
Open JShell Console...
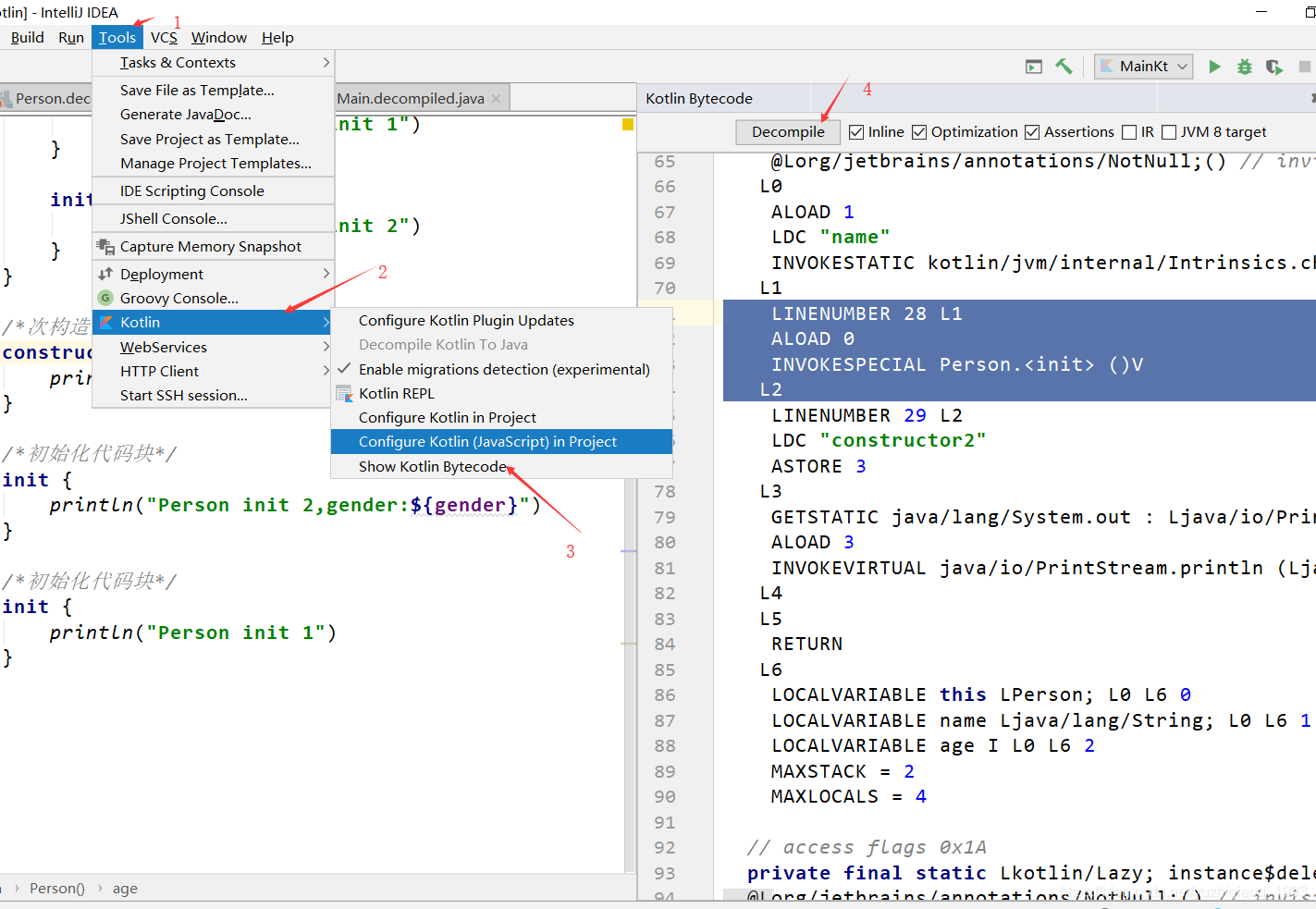click(213, 219)
